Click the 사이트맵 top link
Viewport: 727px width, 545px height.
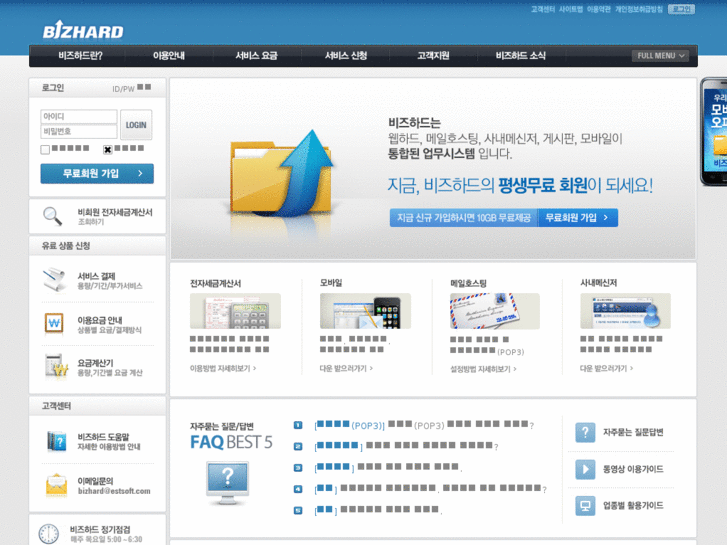[x=571, y=9]
